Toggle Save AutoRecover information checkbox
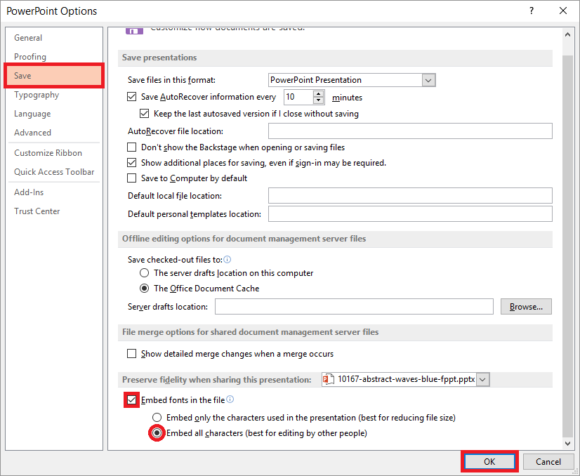The image size is (580, 476). click(131, 97)
